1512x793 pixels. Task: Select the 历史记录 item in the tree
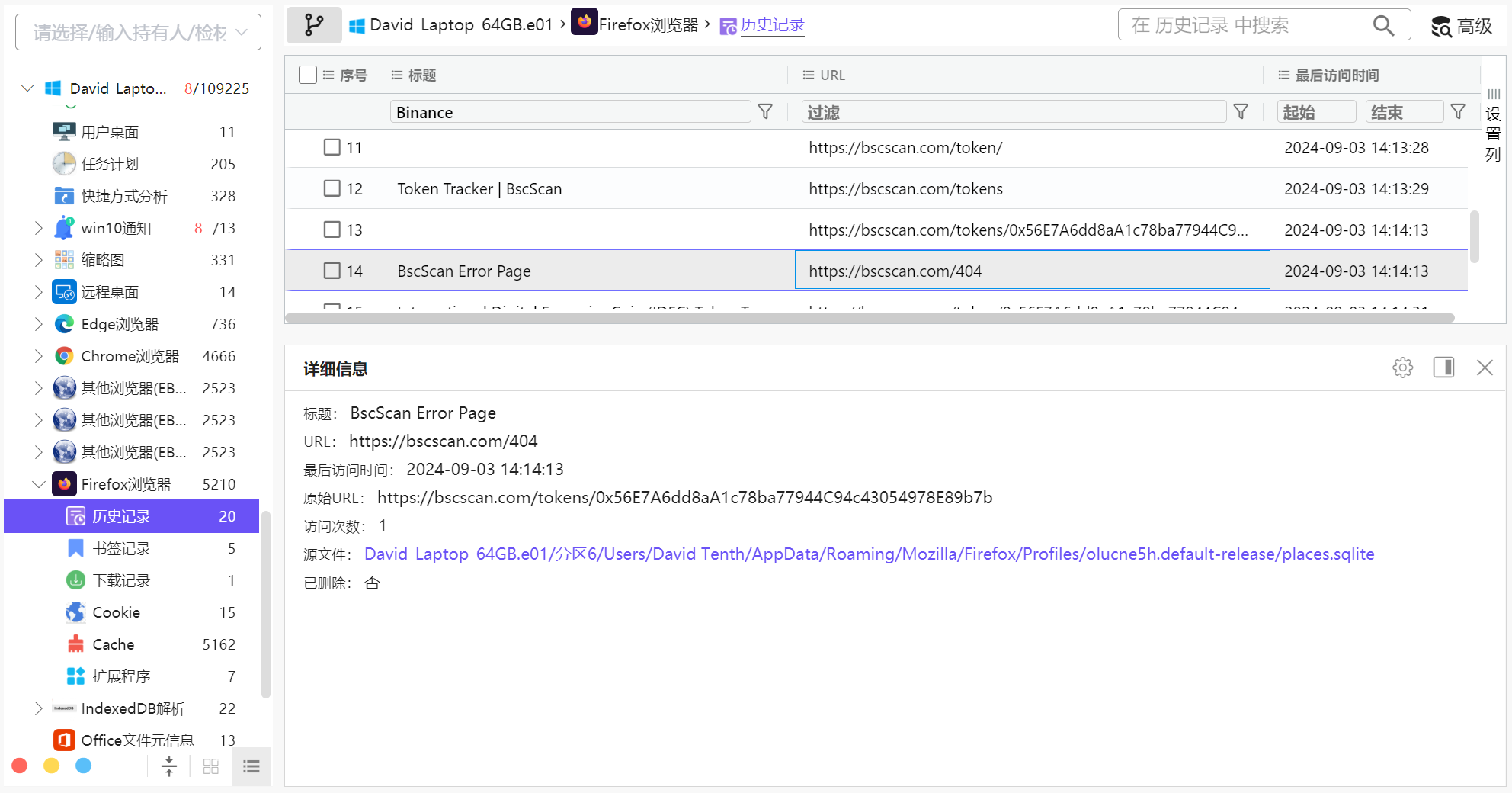(132, 516)
